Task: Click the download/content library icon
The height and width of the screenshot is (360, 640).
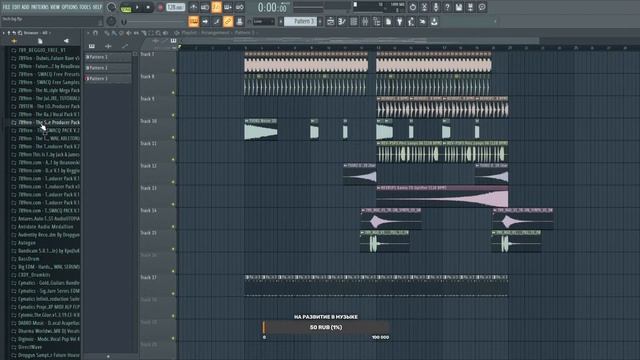Action: pos(434,21)
